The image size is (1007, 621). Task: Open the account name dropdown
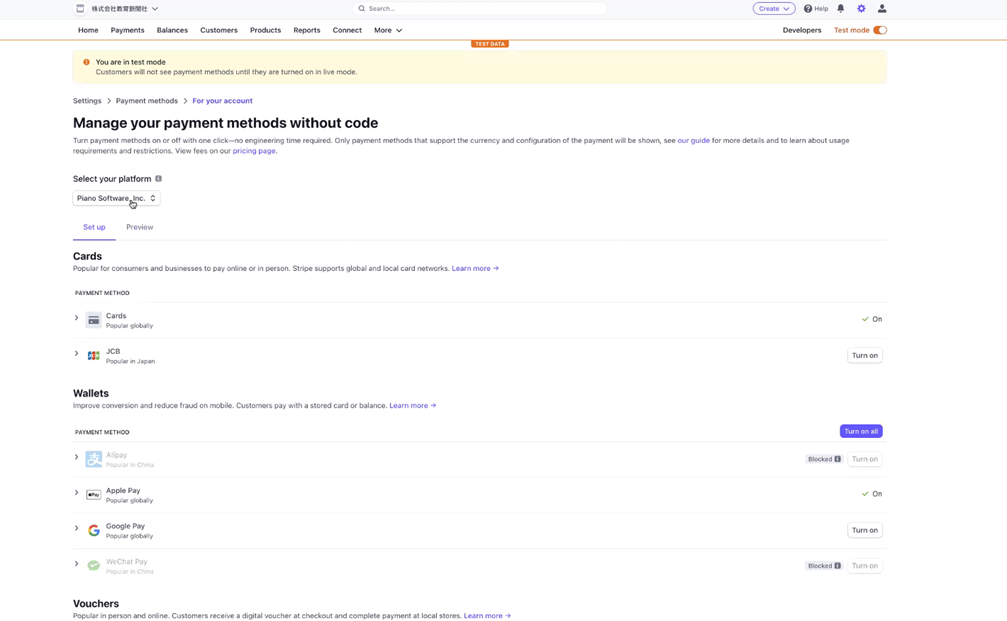pyautogui.click(x=125, y=8)
